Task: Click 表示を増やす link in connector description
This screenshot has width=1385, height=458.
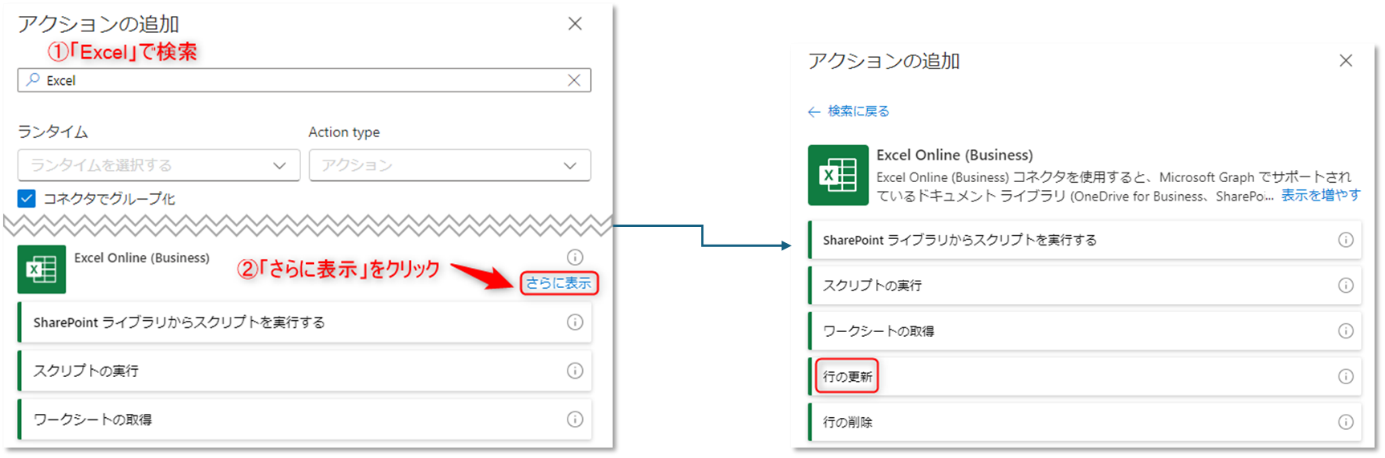Action: pos(1321,195)
